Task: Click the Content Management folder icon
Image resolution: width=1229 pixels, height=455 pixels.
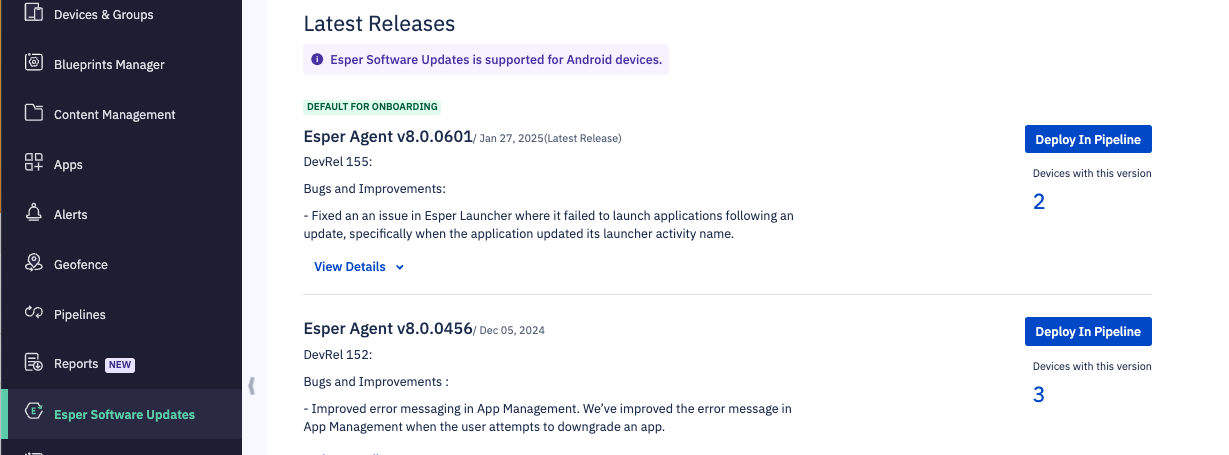Action: [x=34, y=114]
